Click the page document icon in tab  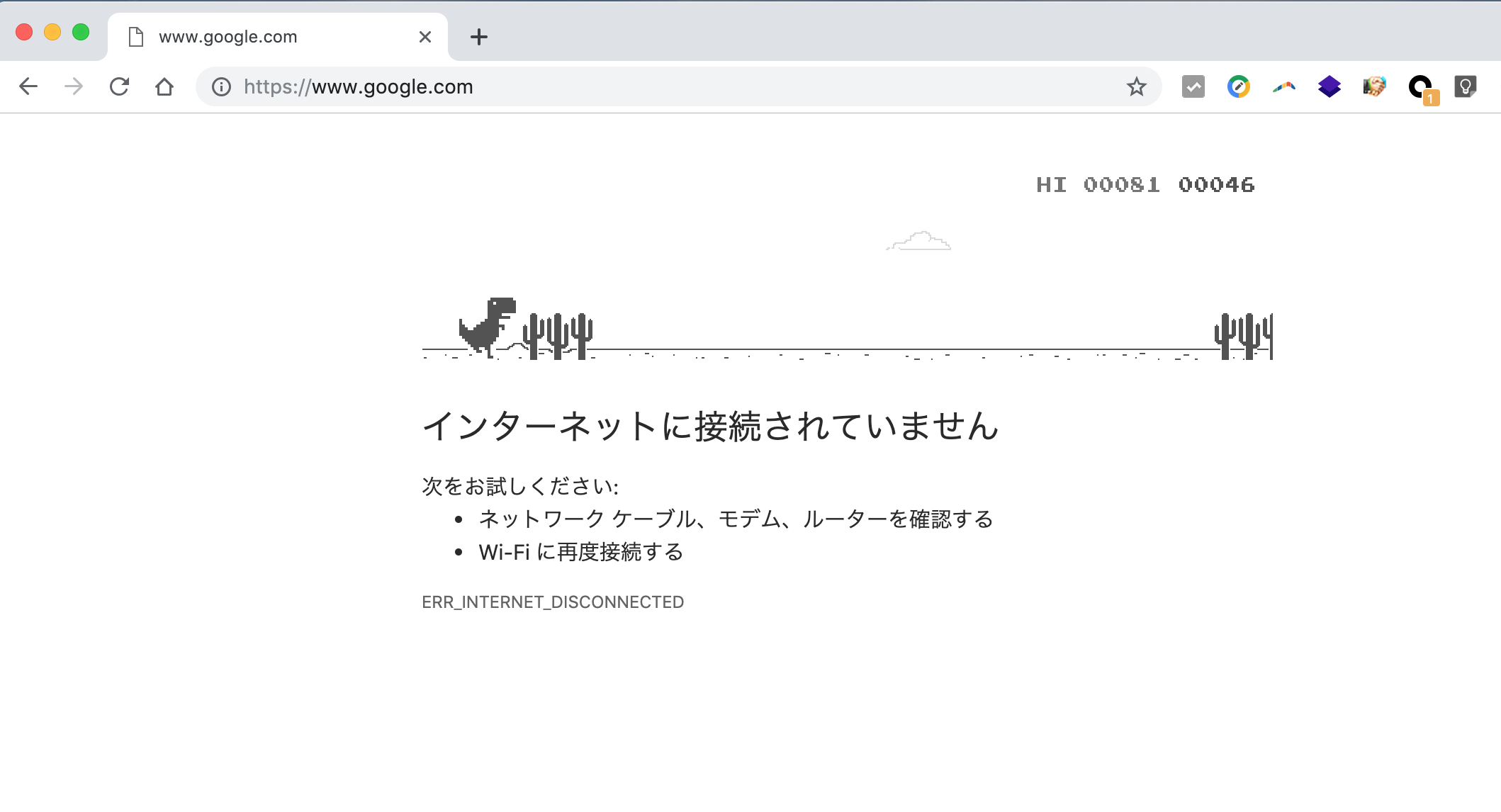click(x=136, y=37)
